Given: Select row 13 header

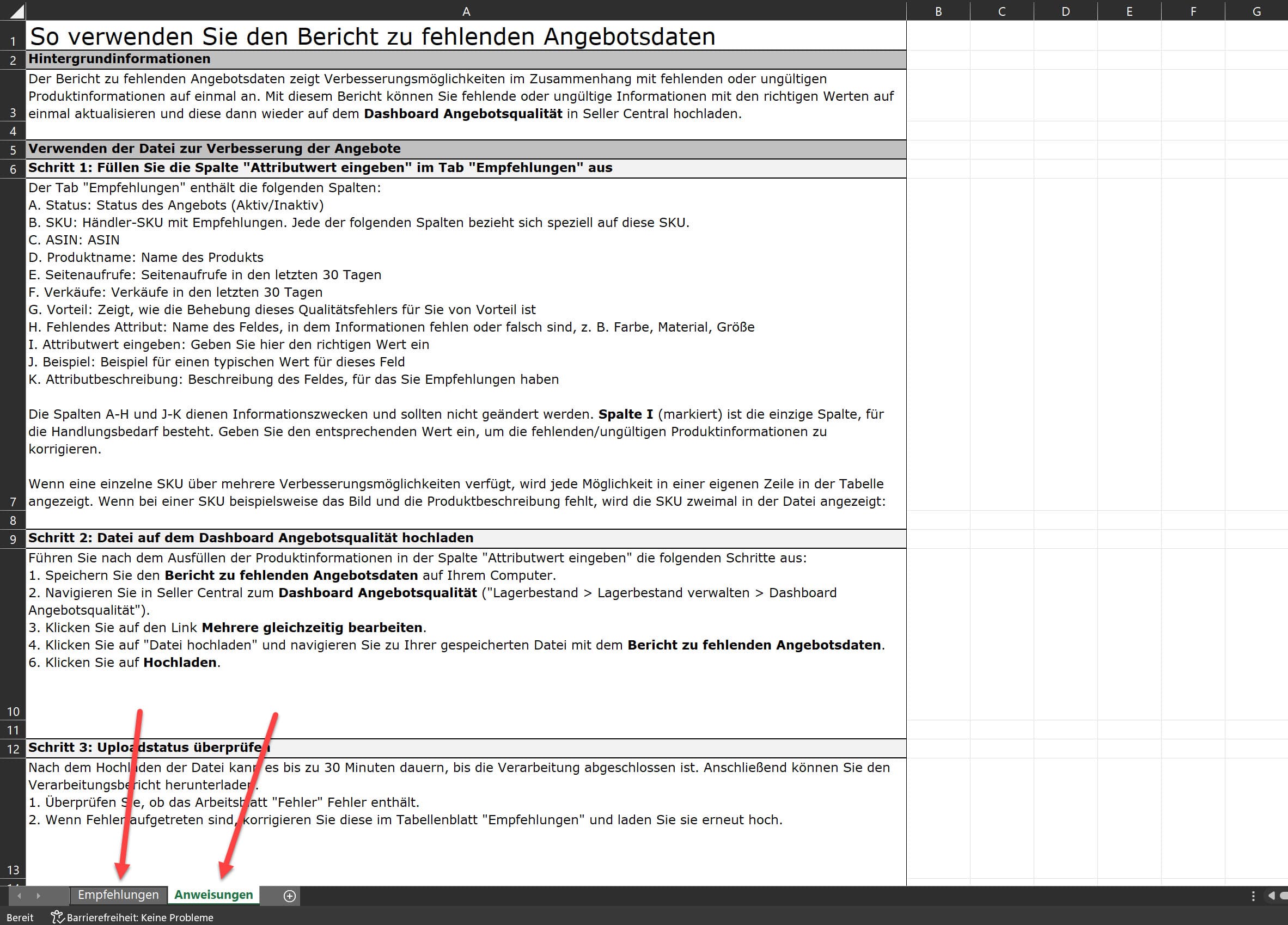Looking at the screenshot, I should tap(13, 818).
